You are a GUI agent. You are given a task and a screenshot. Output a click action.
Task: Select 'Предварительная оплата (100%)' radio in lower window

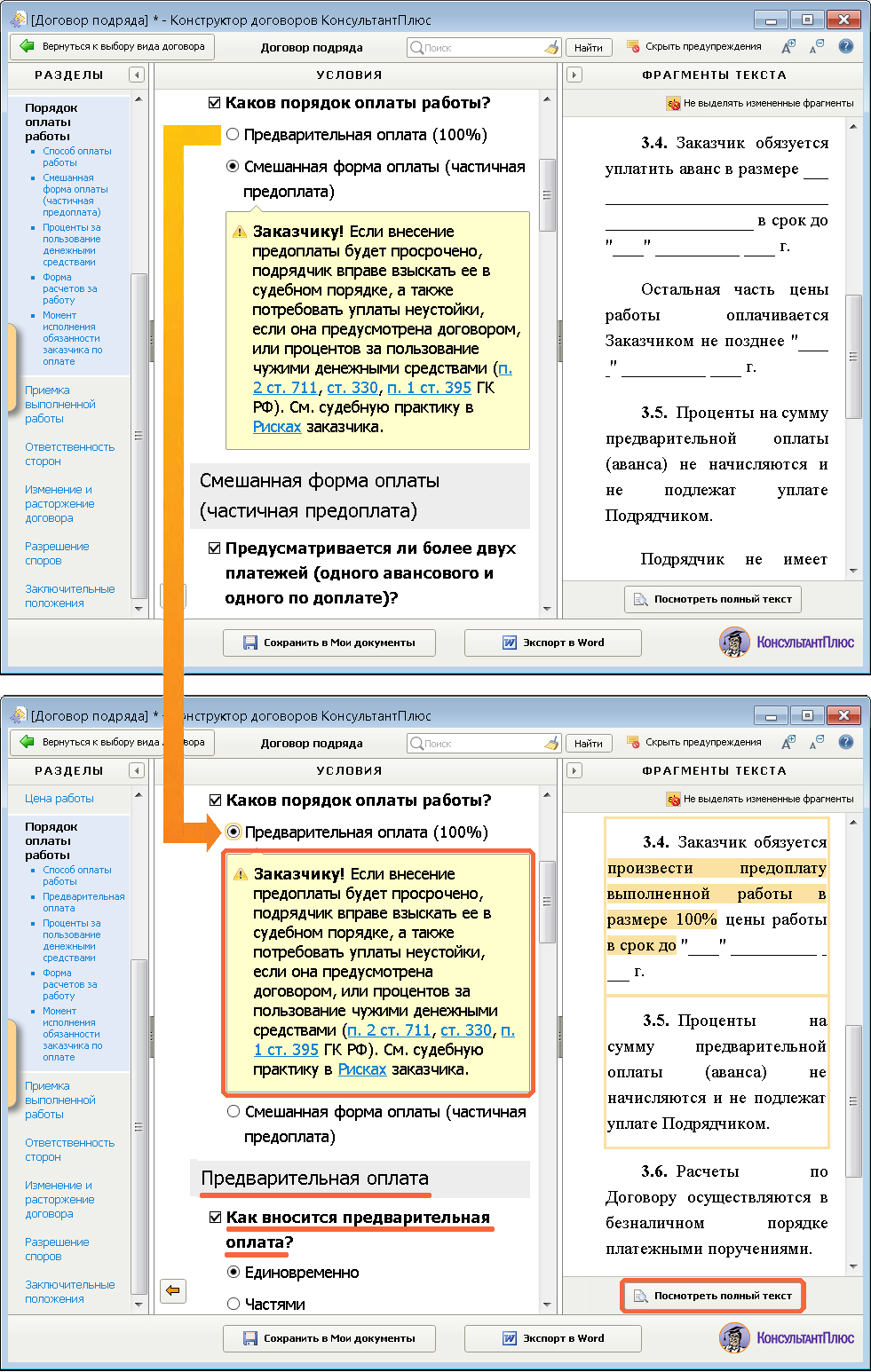click(x=234, y=832)
